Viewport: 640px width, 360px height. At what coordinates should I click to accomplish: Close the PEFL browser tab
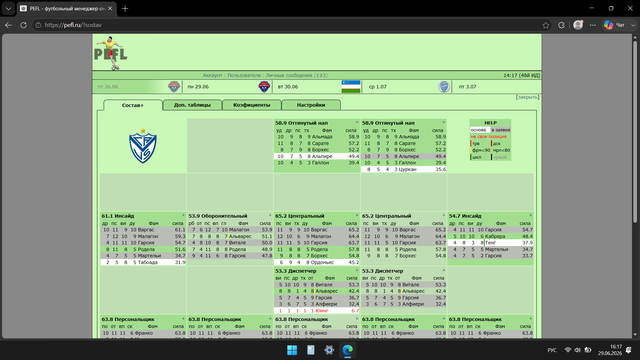(x=110, y=8)
